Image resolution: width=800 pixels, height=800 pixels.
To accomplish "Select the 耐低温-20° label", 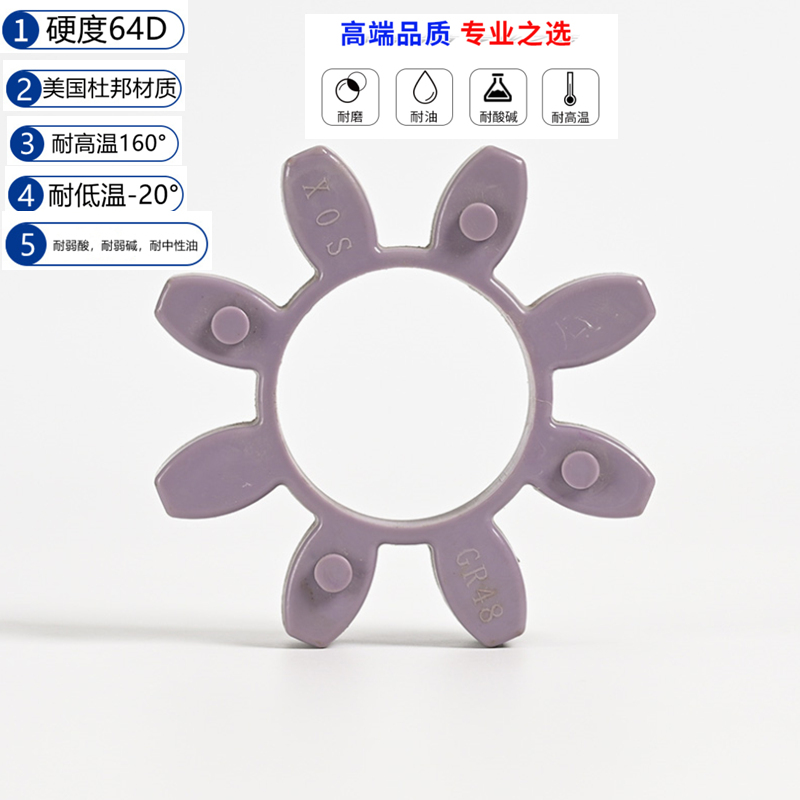I will [113, 194].
